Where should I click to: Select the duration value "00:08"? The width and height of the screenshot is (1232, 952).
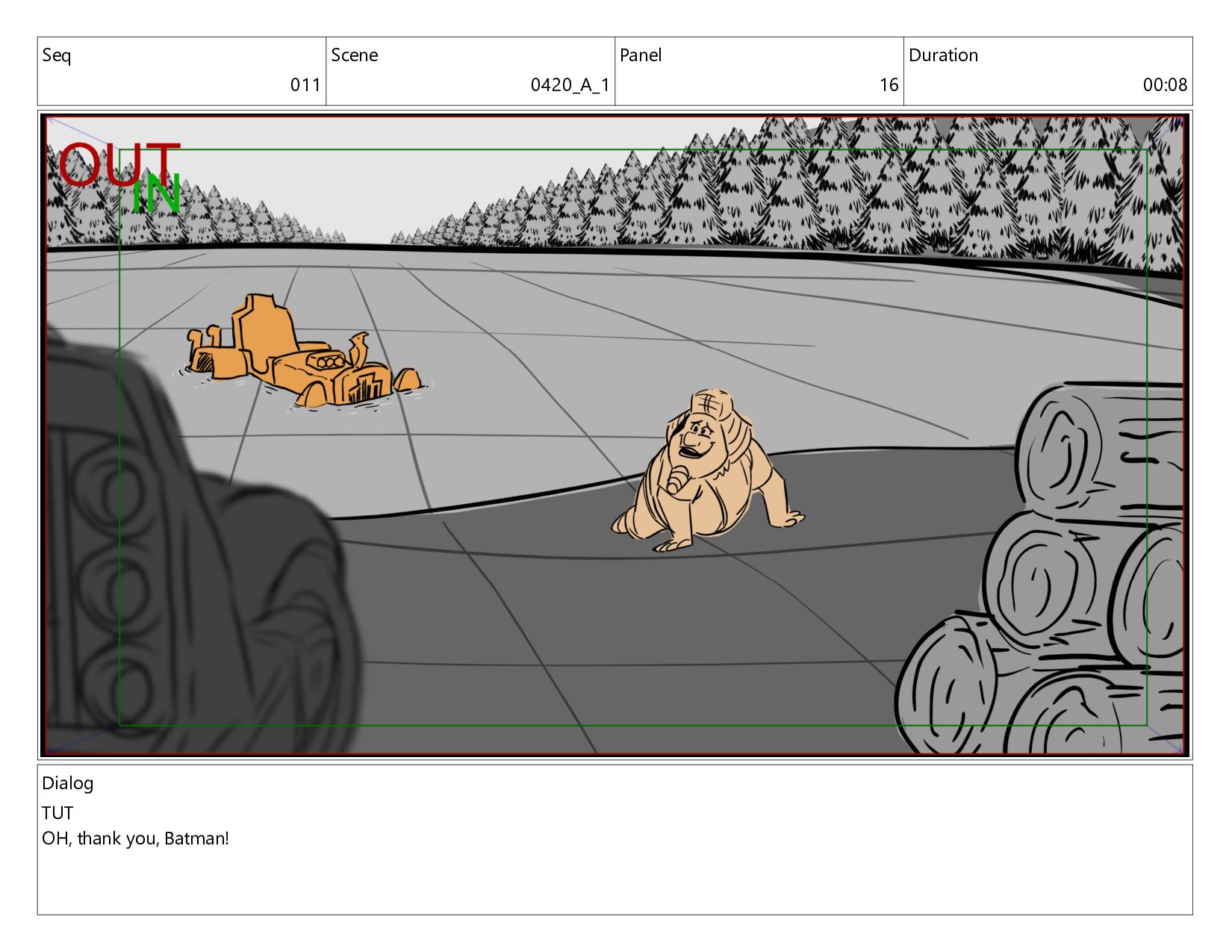(1165, 85)
